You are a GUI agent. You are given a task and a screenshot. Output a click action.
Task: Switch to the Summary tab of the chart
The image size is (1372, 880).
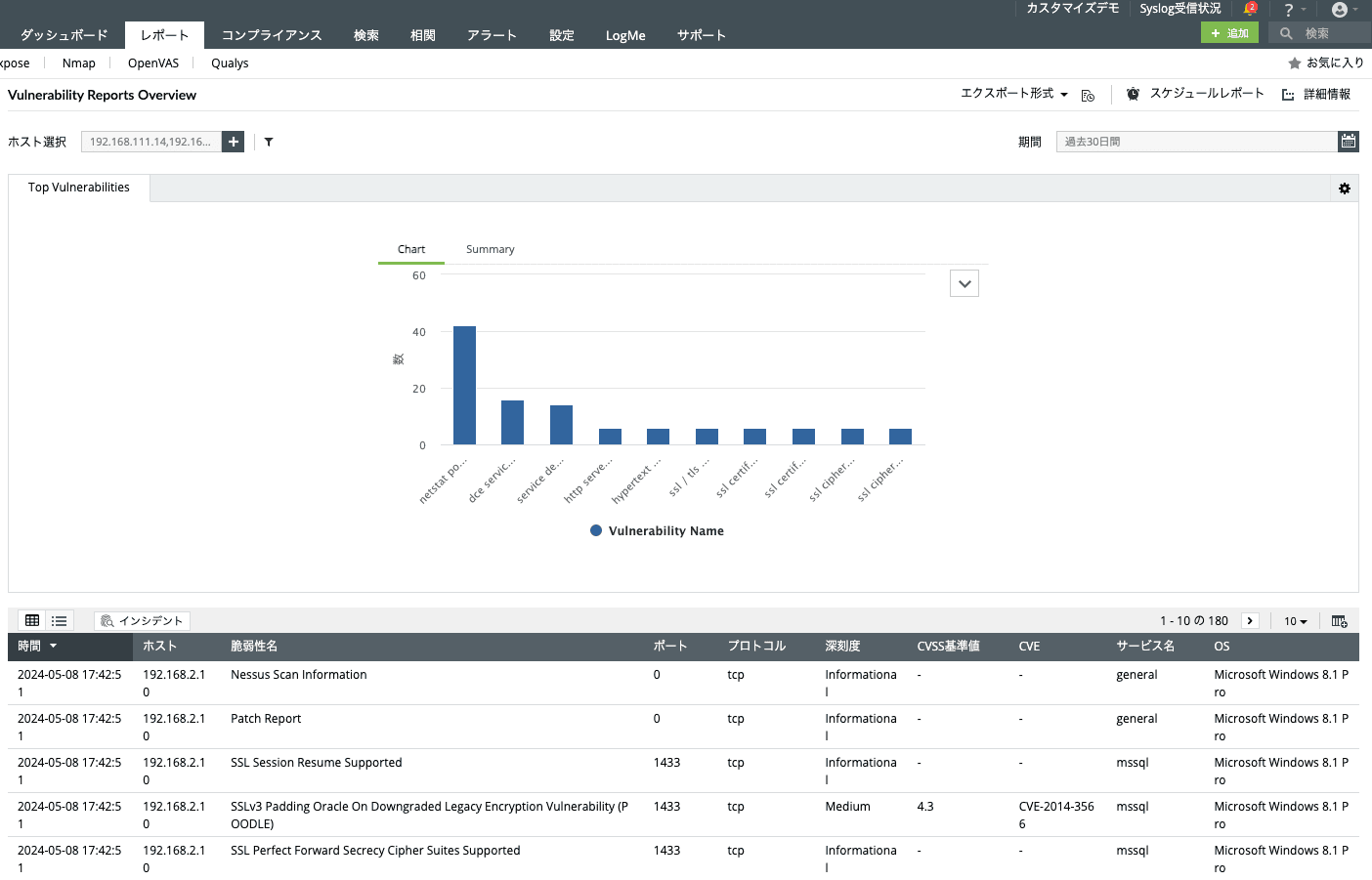[490, 249]
